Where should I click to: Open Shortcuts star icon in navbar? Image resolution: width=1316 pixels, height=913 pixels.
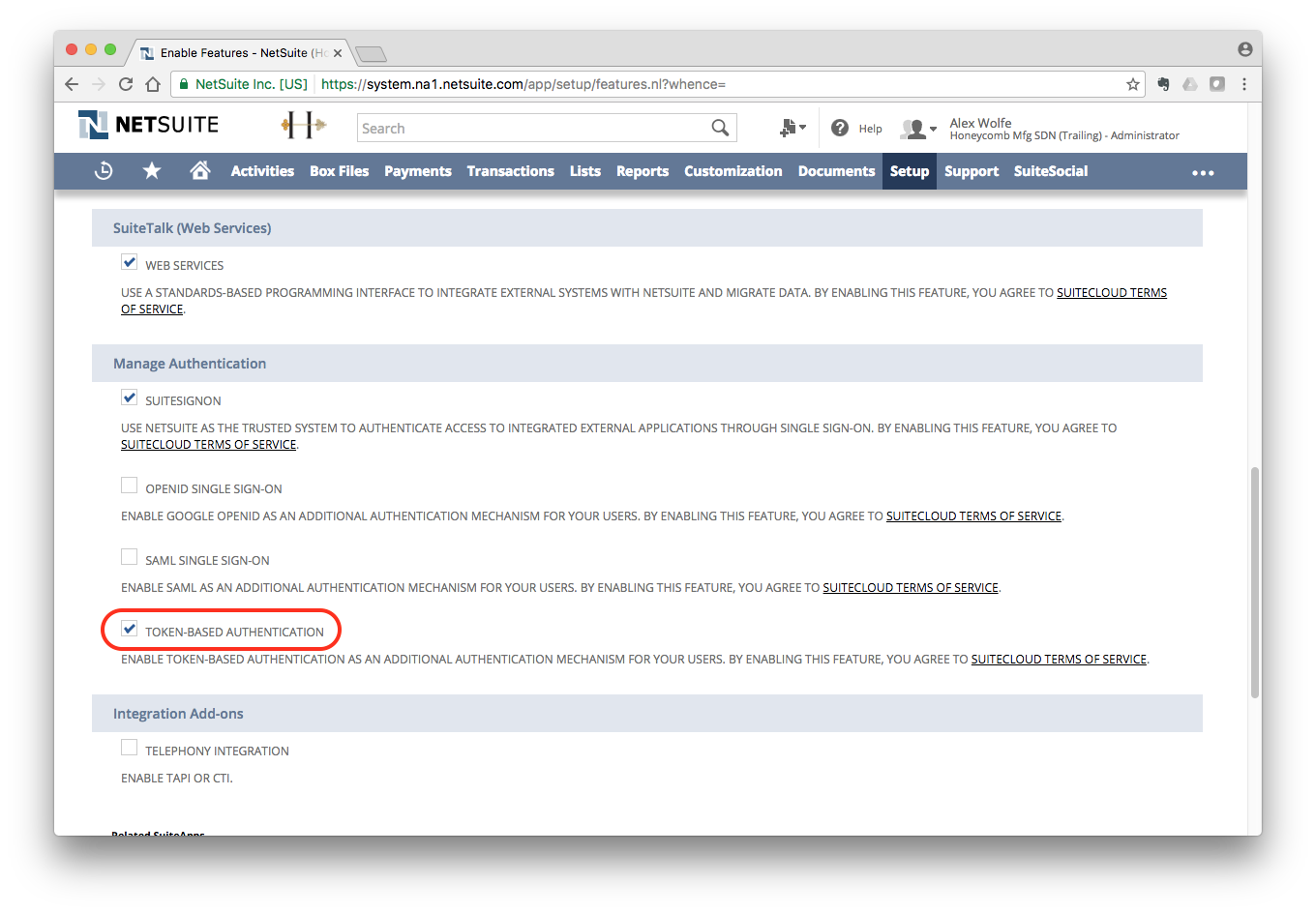click(x=152, y=171)
